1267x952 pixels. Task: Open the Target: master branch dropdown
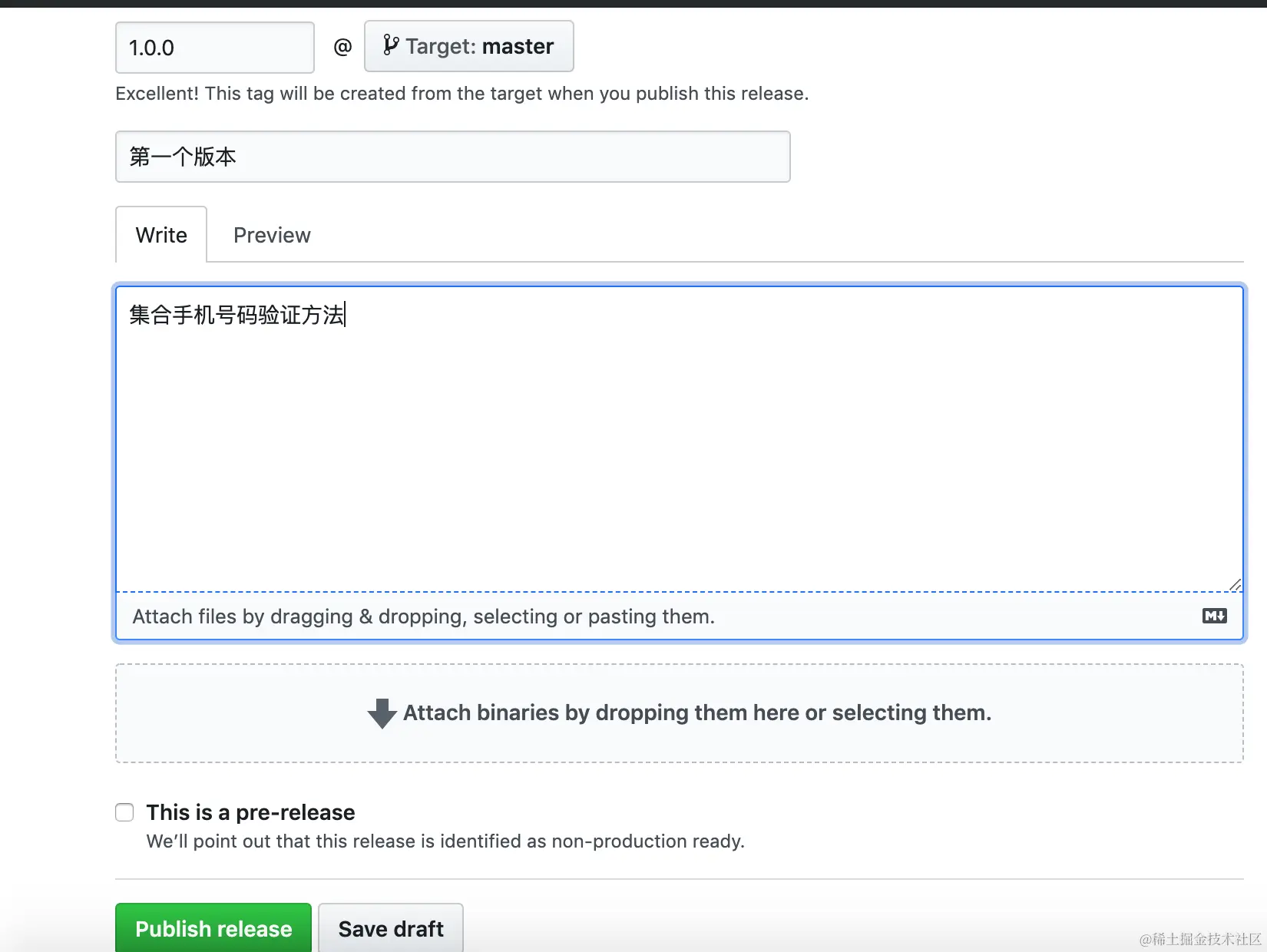(x=468, y=47)
